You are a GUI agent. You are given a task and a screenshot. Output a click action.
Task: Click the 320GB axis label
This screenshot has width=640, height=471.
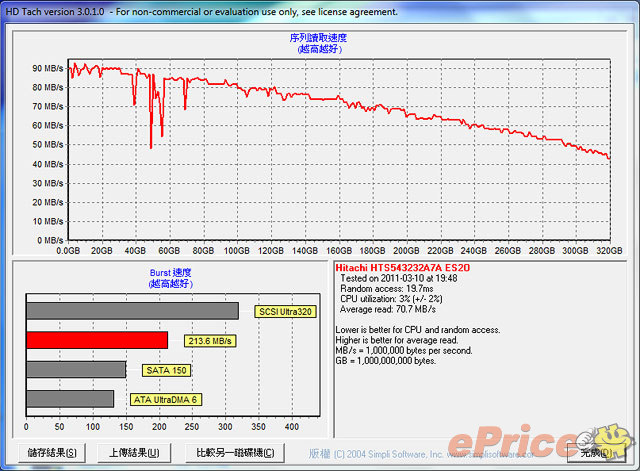pos(609,251)
